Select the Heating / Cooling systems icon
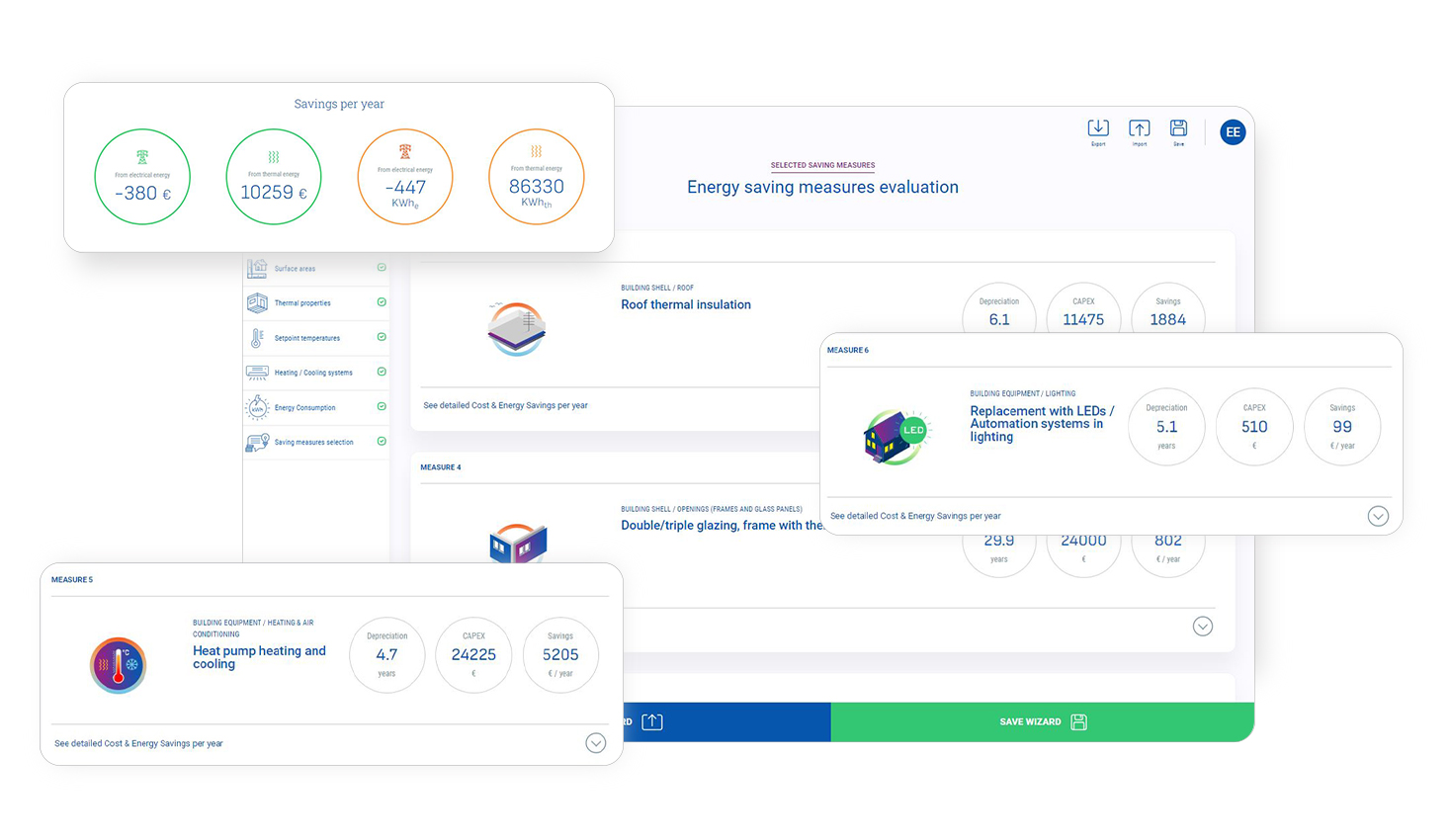 259,372
